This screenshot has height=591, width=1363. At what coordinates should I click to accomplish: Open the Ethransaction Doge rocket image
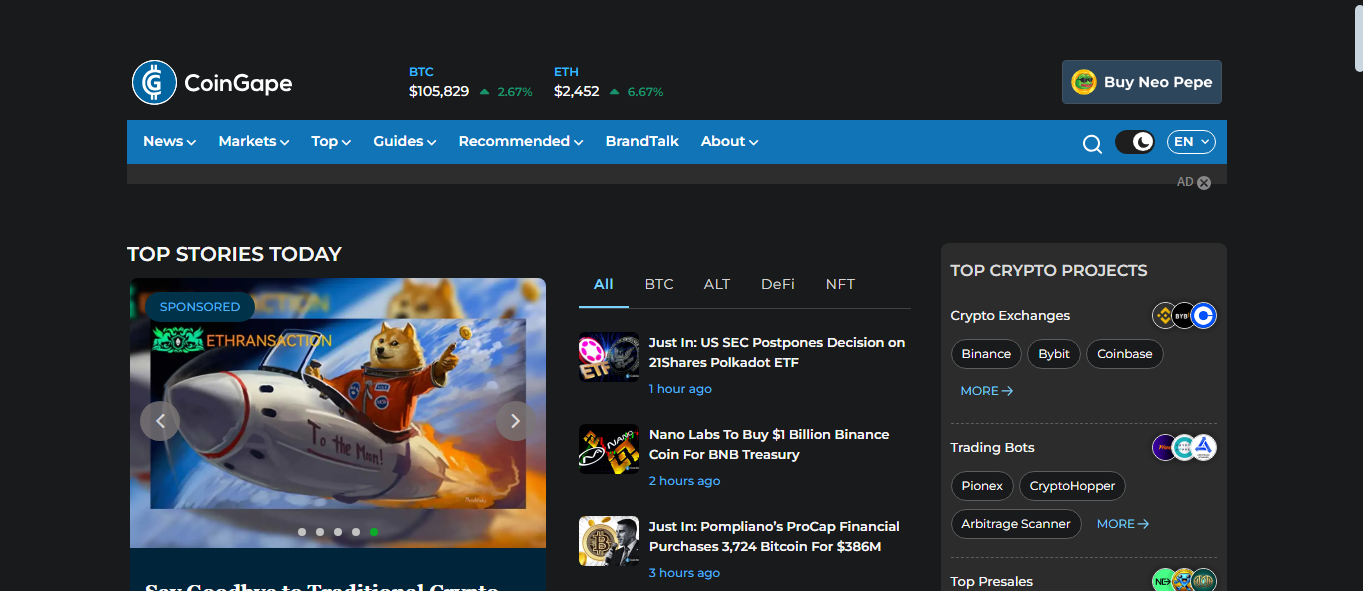338,413
